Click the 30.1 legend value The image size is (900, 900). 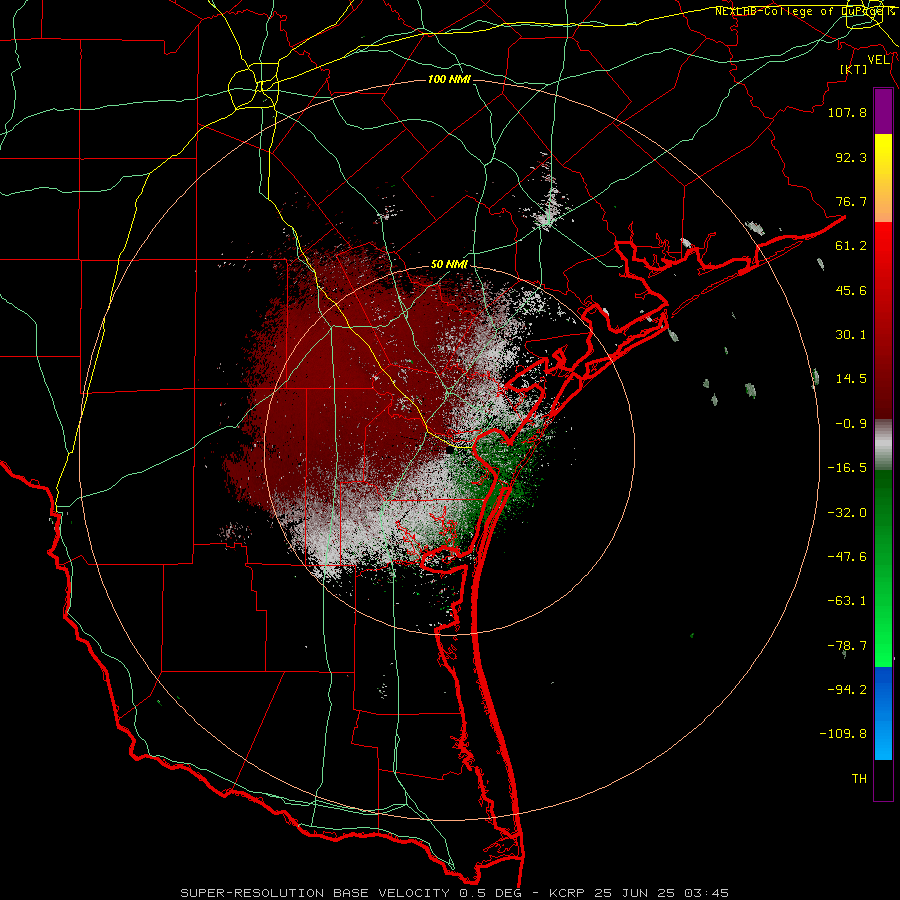point(851,335)
